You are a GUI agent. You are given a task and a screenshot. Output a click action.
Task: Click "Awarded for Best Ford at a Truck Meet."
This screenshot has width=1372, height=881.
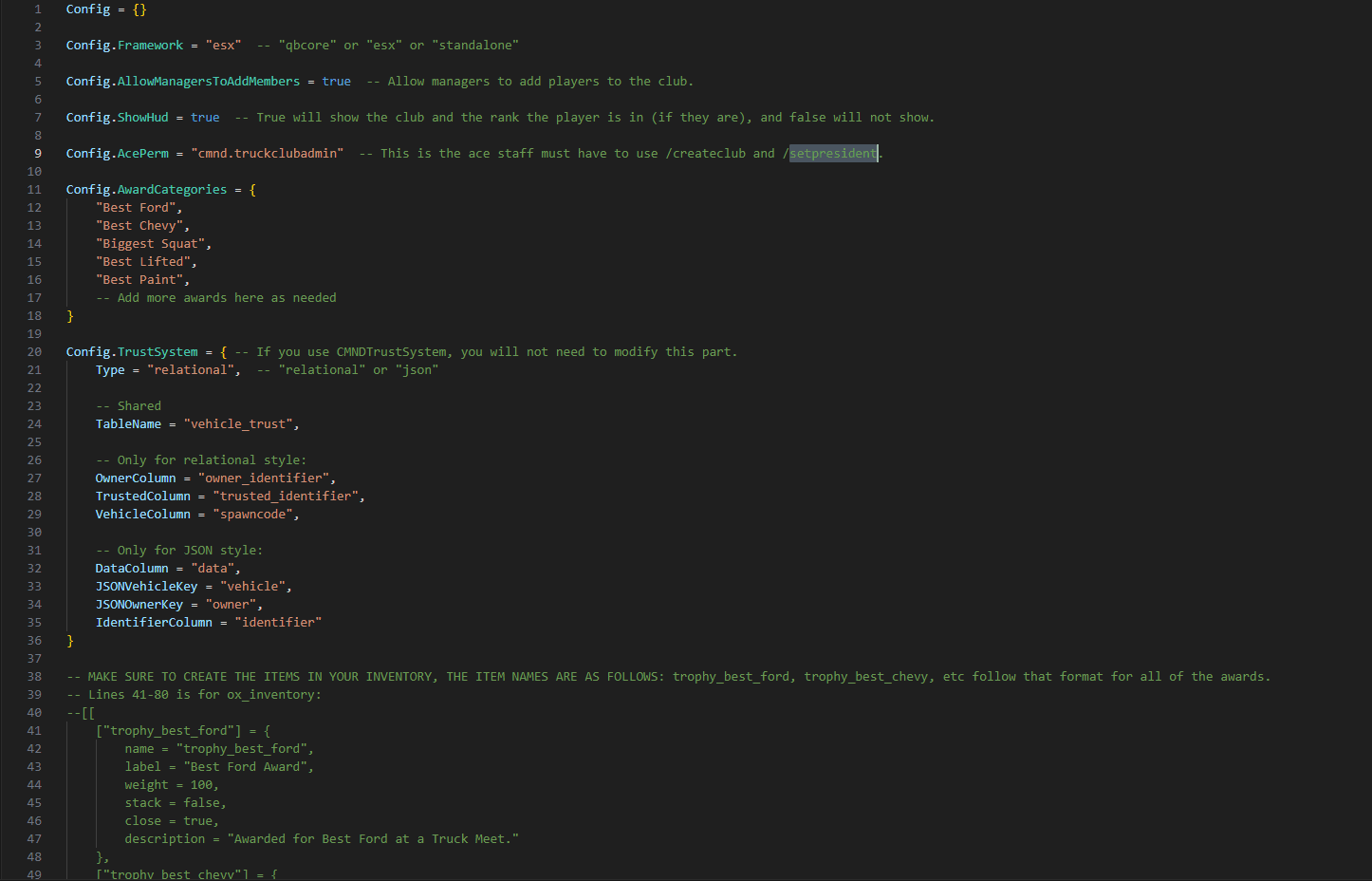point(373,839)
